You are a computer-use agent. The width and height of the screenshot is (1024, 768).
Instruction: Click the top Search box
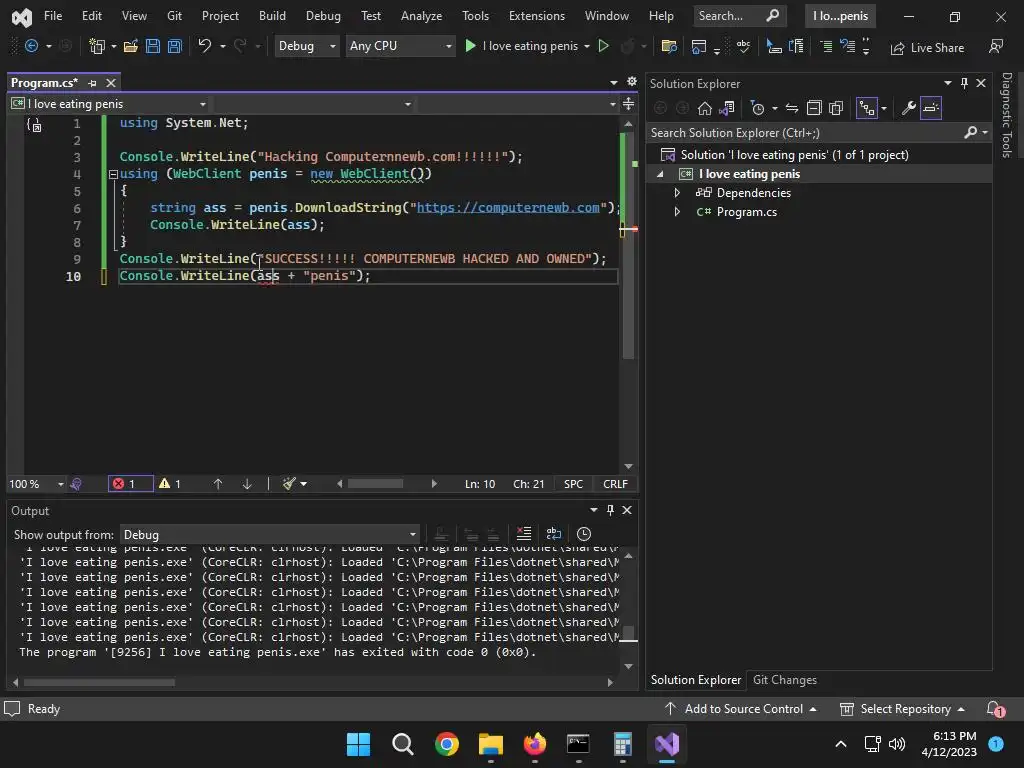739,16
